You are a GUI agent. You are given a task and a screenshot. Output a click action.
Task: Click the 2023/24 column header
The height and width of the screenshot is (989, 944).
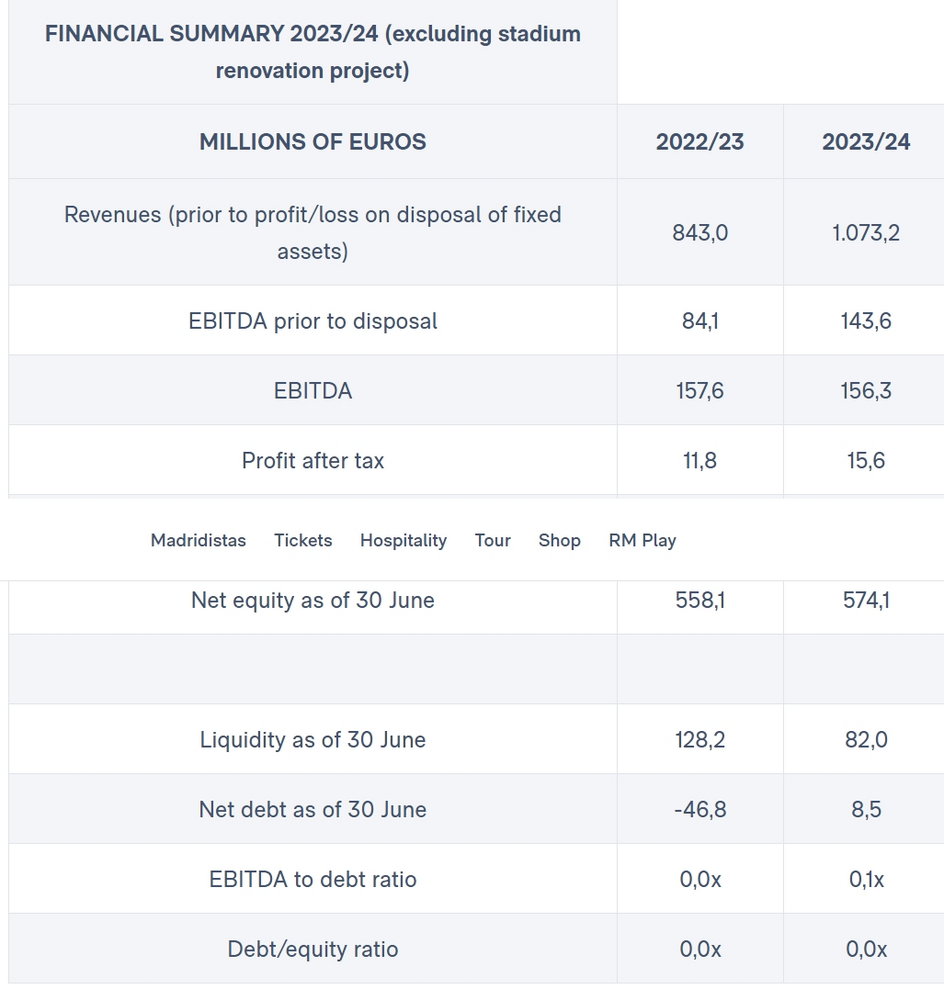click(x=866, y=142)
